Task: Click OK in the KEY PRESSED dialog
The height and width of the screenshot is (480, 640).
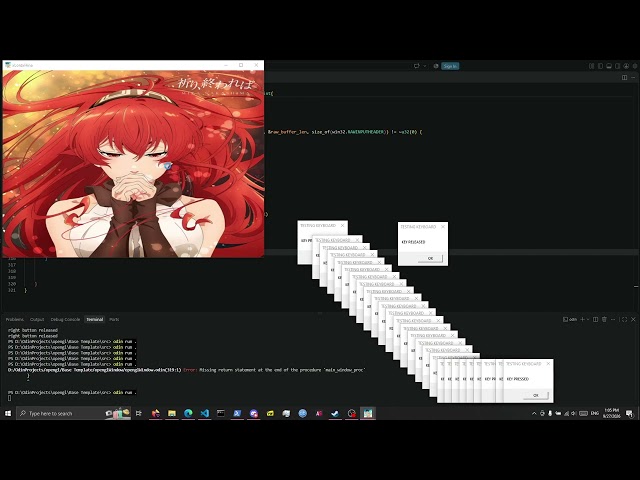Action: (536, 395)
